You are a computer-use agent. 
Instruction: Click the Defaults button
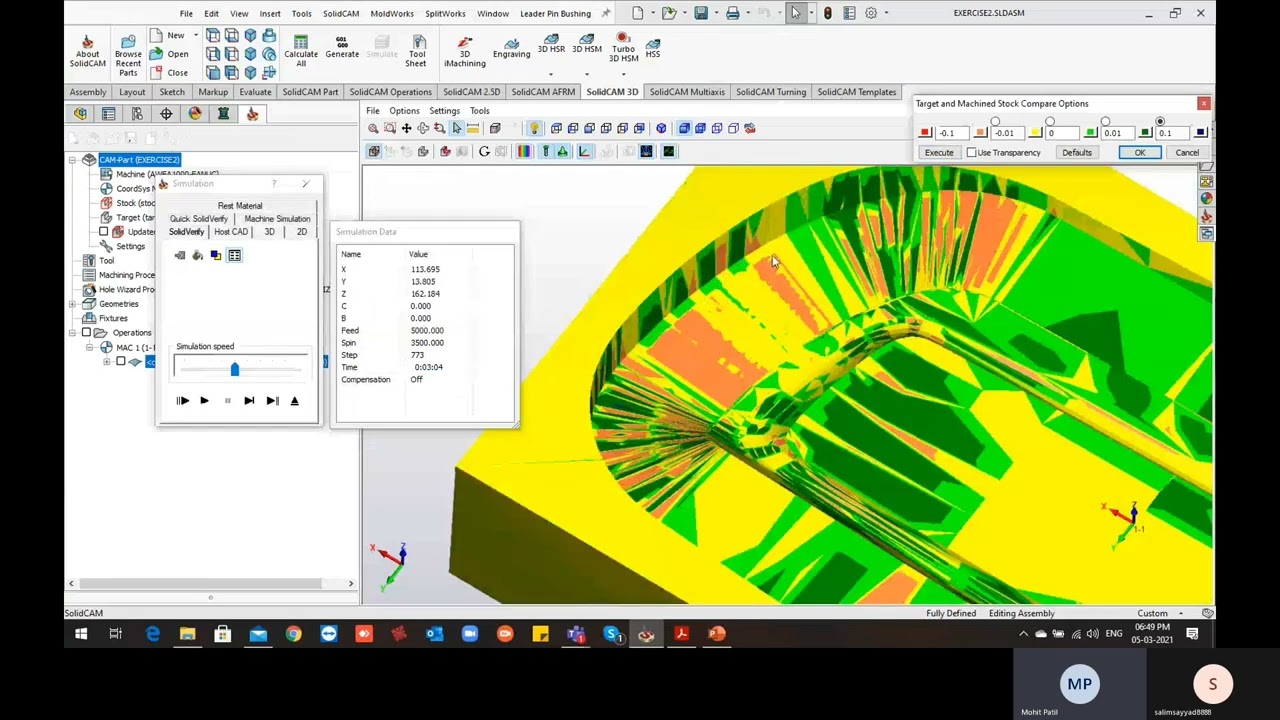click(1077, 153)
